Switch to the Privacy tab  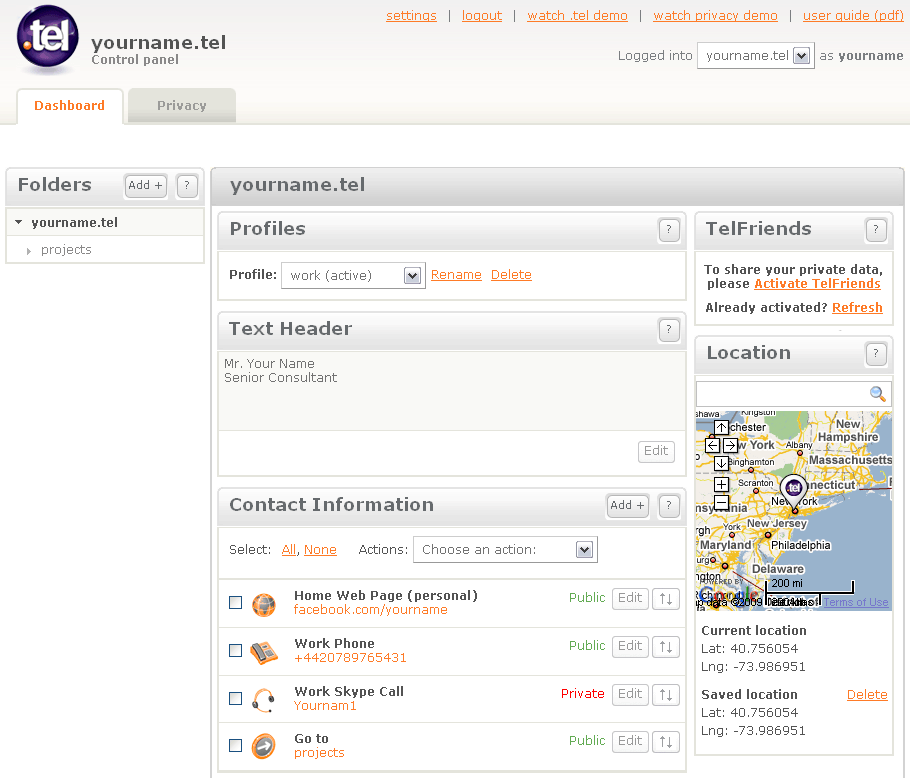coord(181,106)
